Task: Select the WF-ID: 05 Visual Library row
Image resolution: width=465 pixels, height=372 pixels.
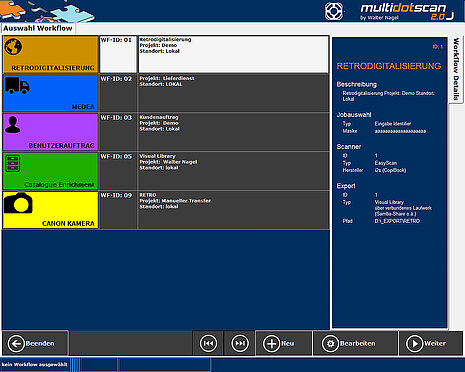Action: coord(214,171)
